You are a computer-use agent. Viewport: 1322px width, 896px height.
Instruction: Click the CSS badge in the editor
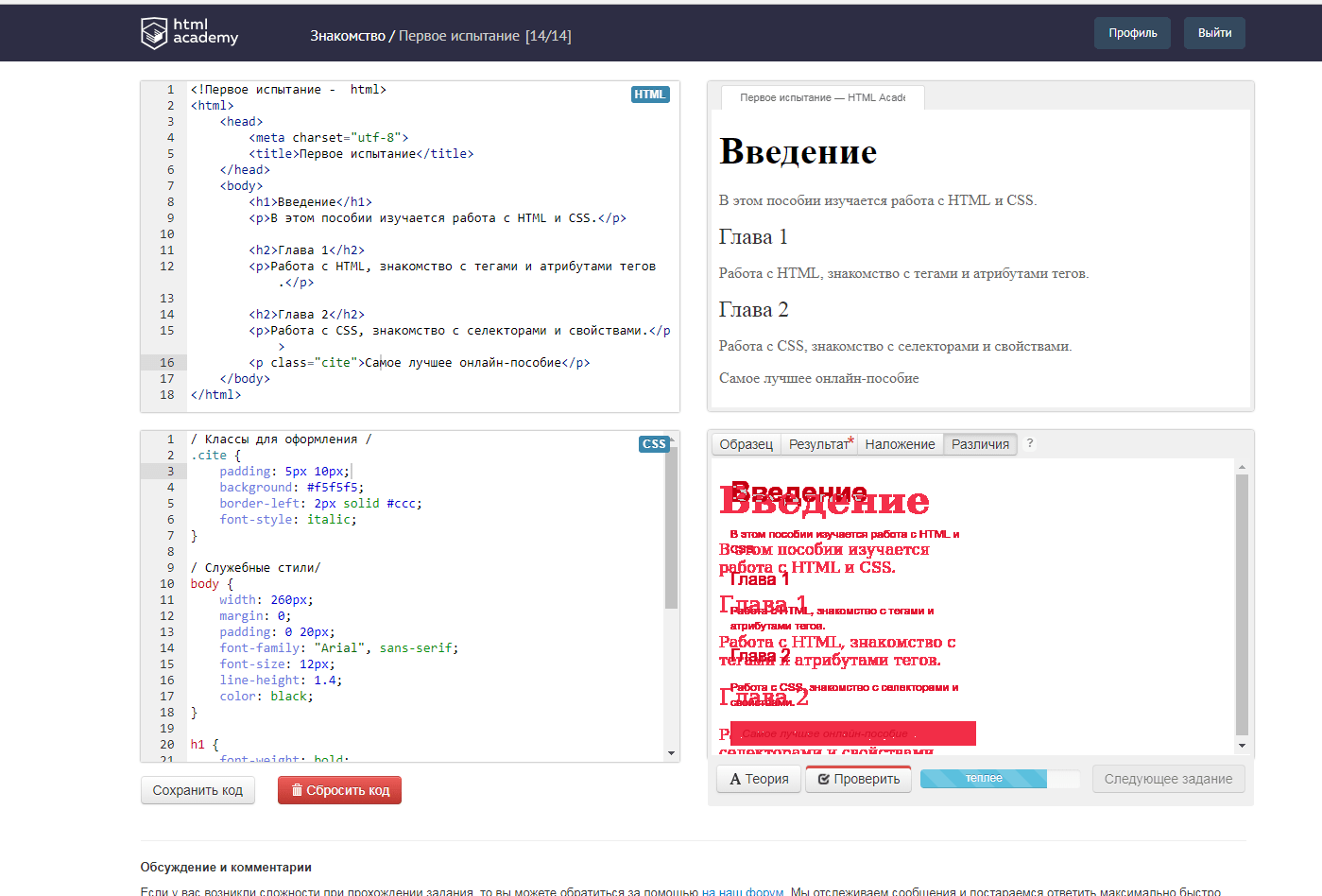[x=654, y=444]
